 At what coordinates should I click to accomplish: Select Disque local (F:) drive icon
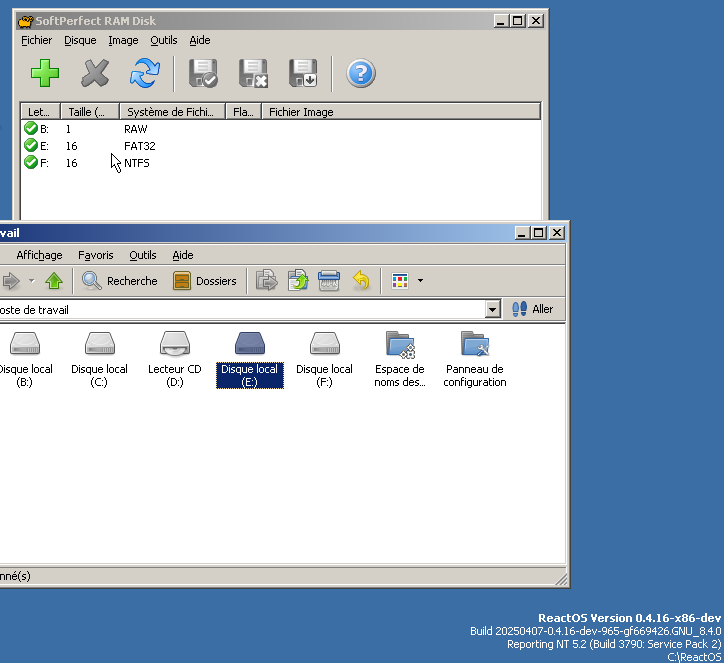[325, 344]
